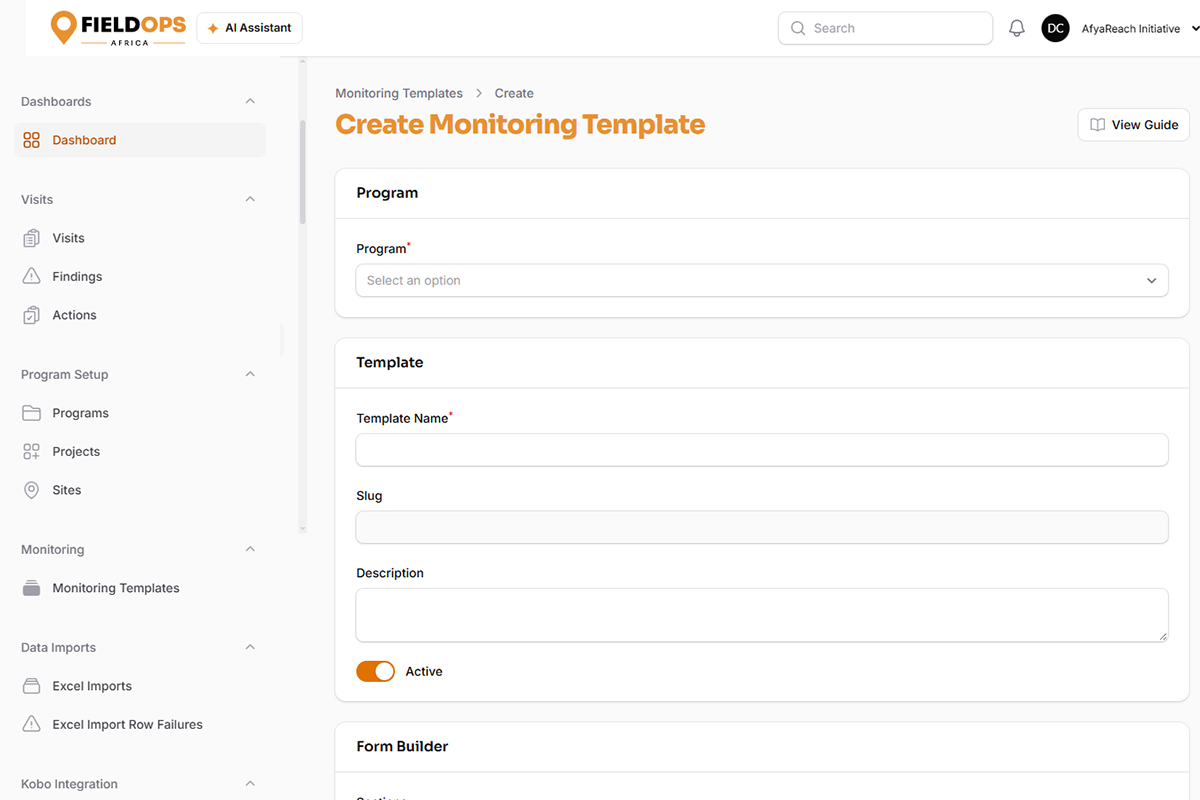Viewport: 1200px width, 800px height.
Task: Click the search magnifier icon
Action: (x=798, y=28)
